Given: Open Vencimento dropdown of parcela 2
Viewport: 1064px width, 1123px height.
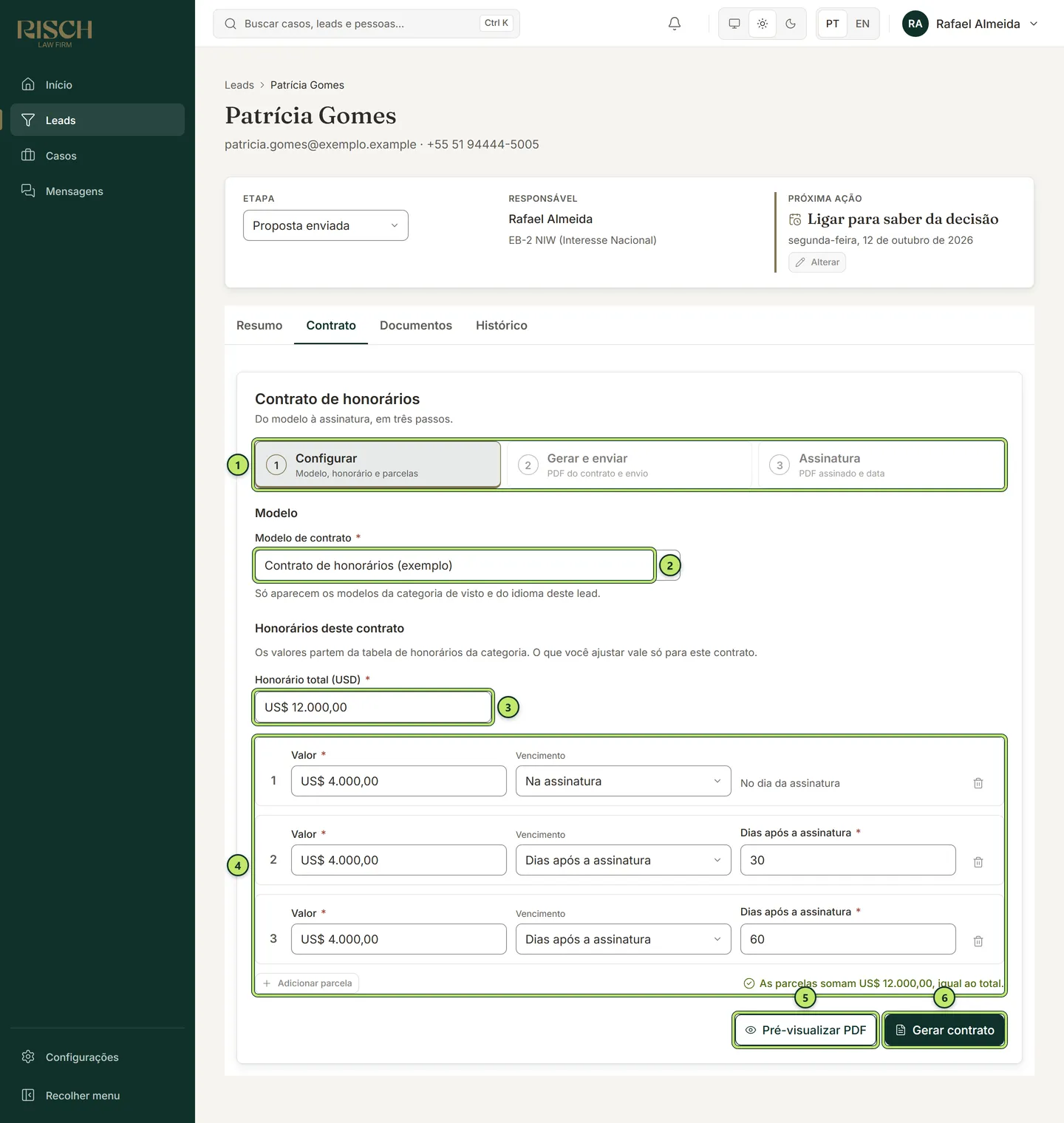Looking at the screenshot, I should coord(624,860).
